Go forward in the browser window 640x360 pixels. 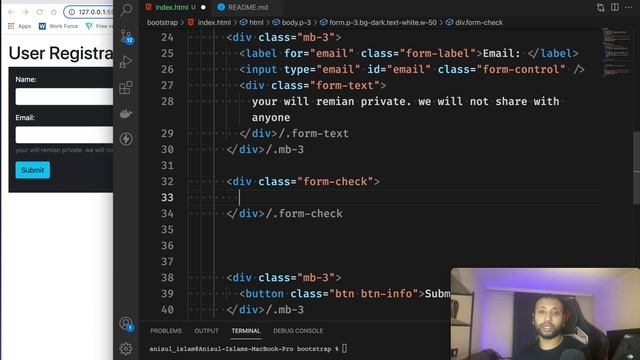point(25,12)
